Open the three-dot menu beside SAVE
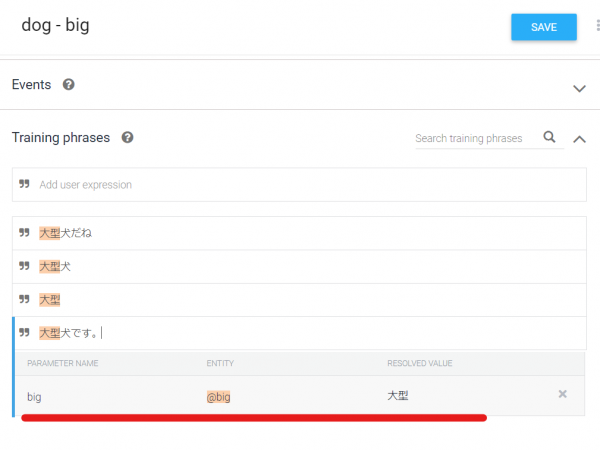Image resolution: width=600 pixels, height=450 pixels. 598,26
